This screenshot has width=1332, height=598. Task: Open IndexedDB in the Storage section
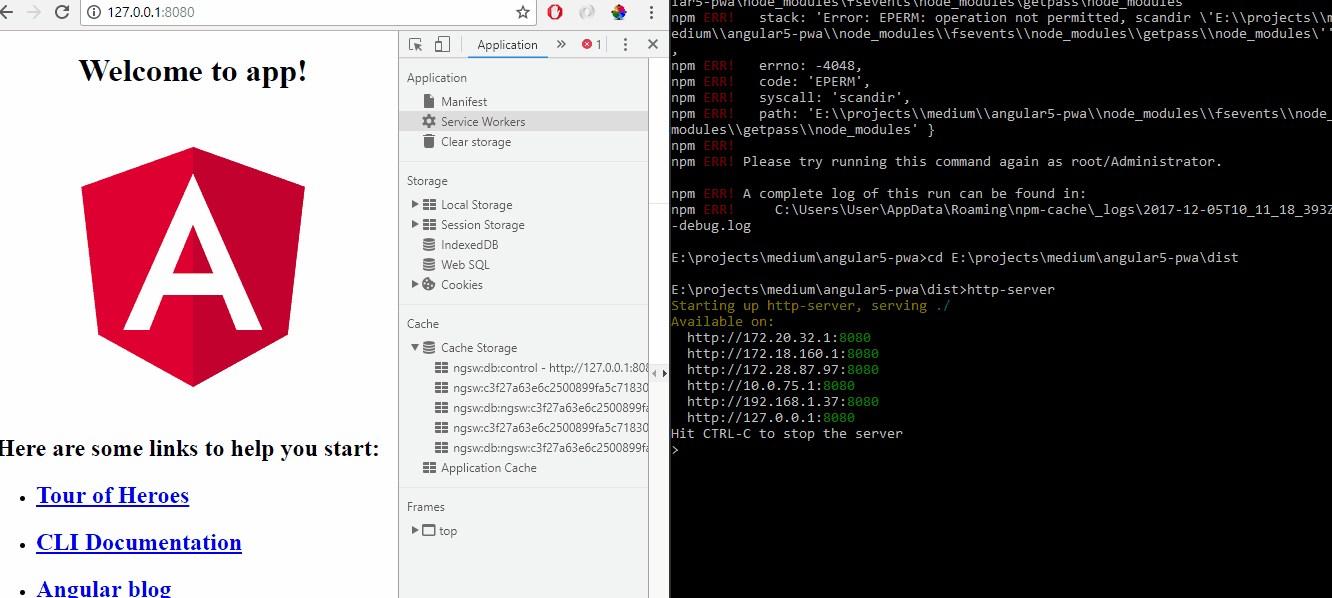[x=469, y=244]
